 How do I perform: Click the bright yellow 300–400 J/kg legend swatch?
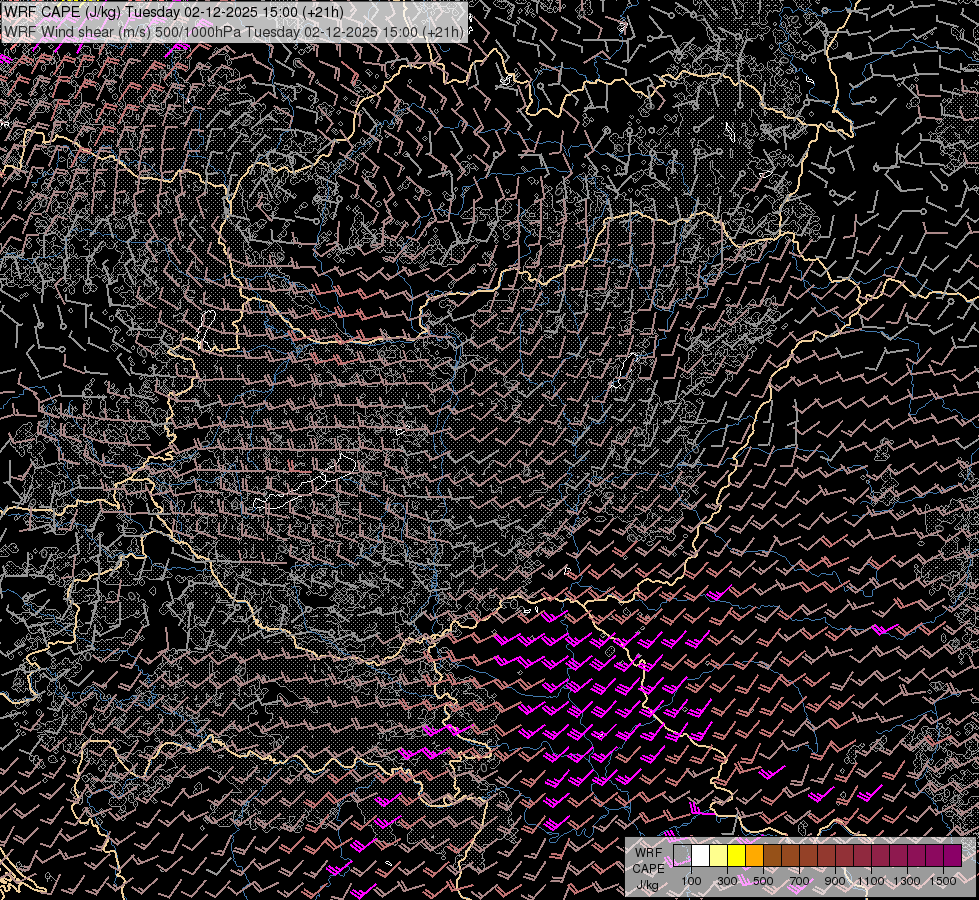737,855
